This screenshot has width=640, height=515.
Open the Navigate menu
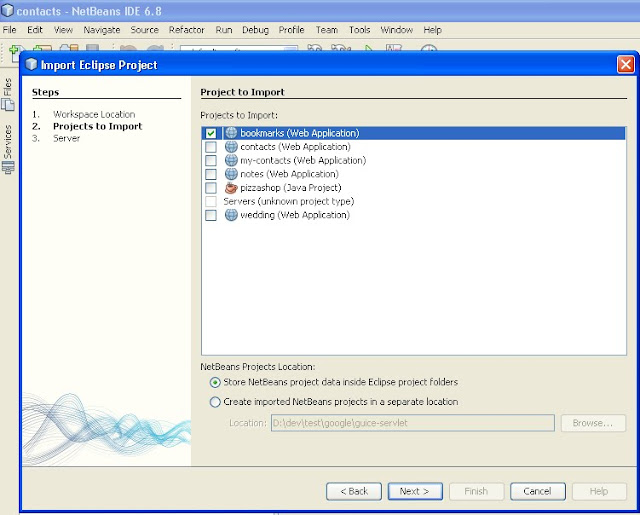102,30
